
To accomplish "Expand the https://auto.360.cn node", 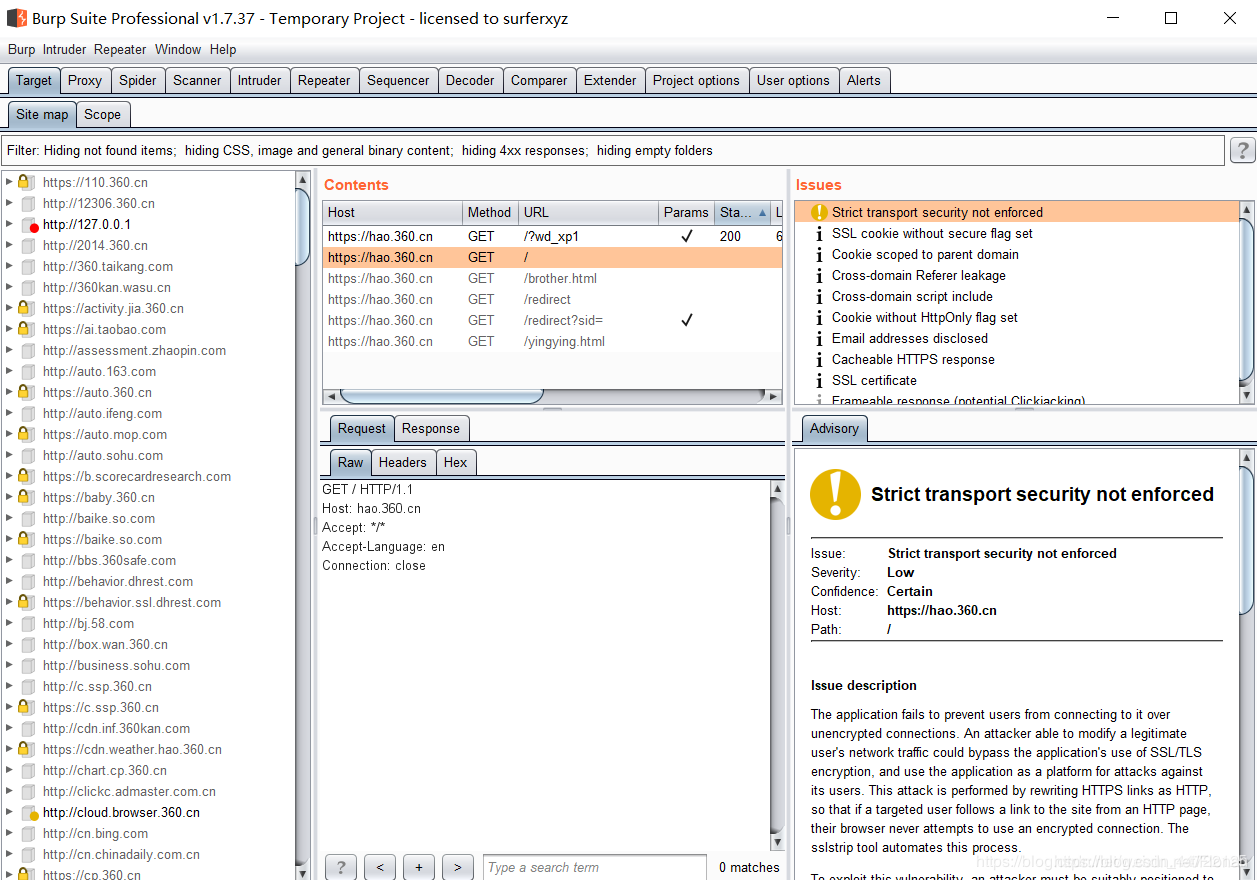I will click(x=10, y=392).
